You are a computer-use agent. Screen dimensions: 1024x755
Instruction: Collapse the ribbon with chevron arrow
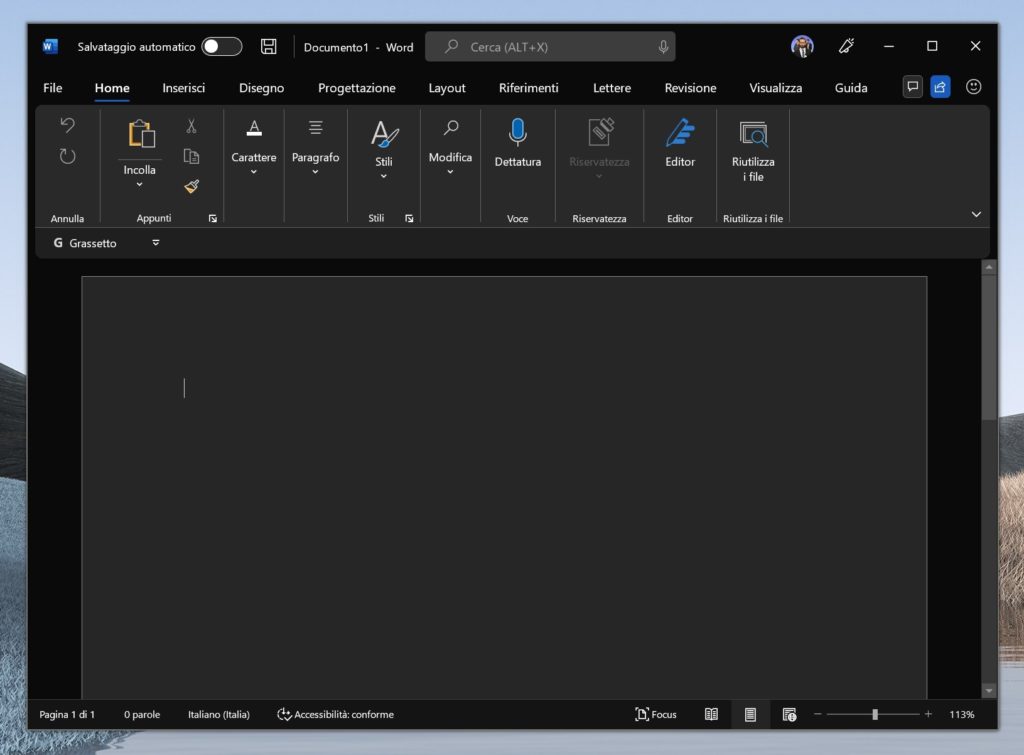tap(976, 214)
